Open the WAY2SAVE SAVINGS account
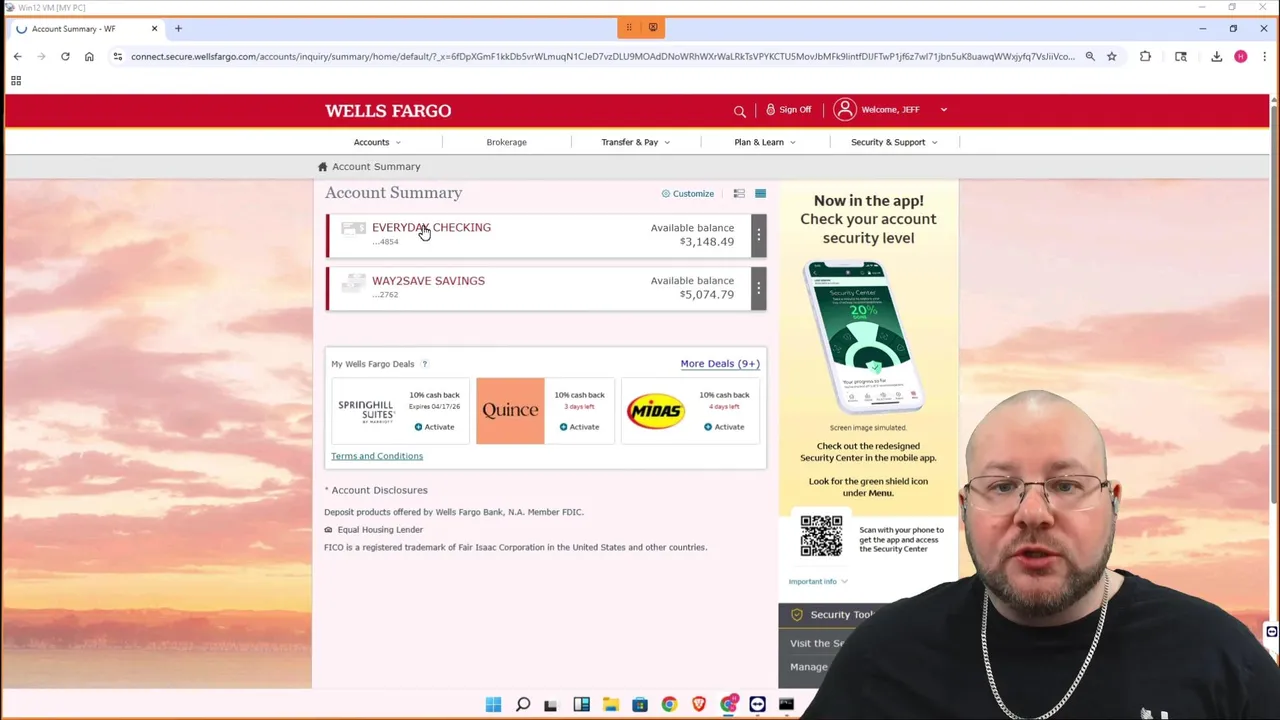Screen dimensions: 1280x720 428,281
